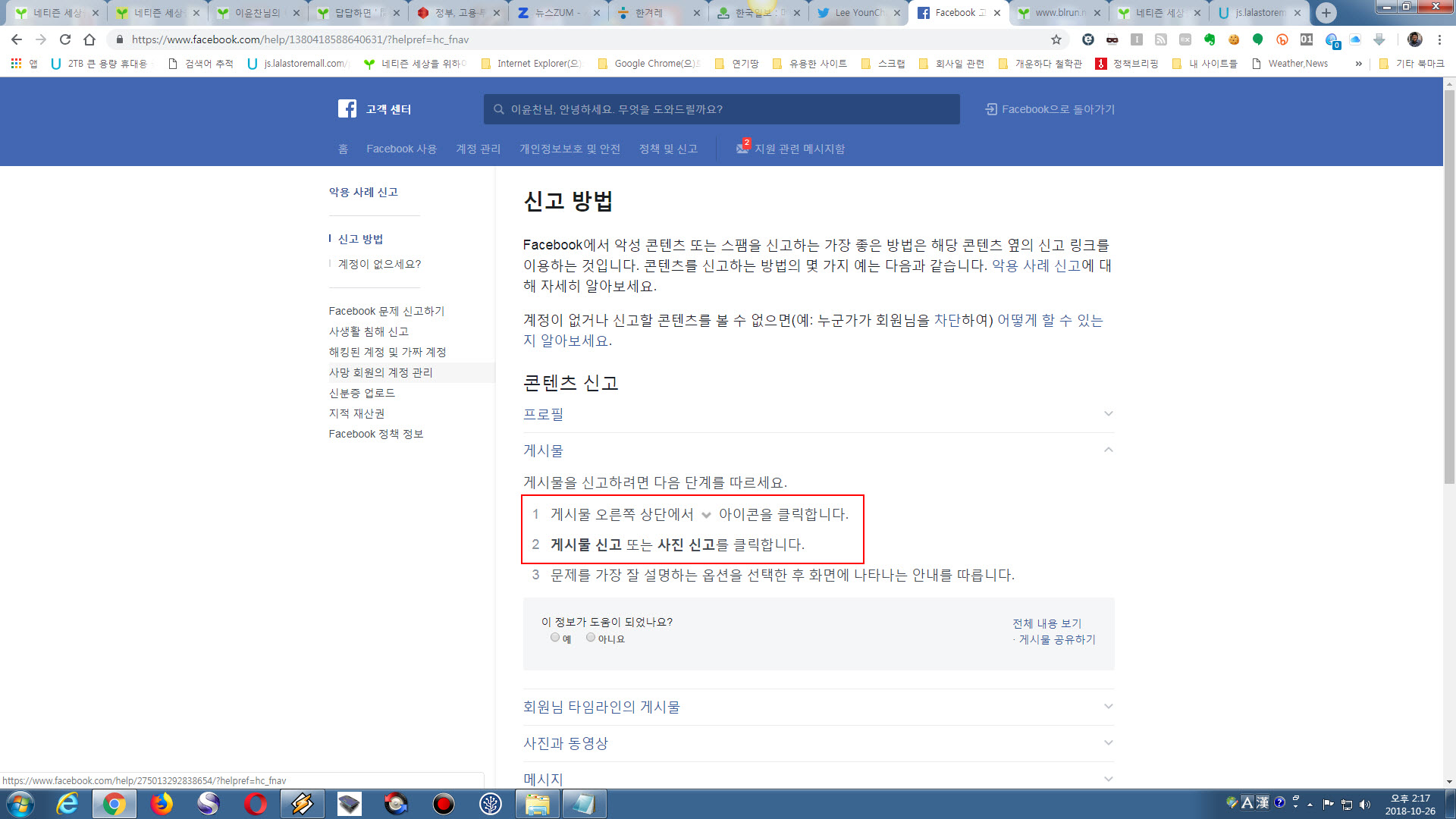
Task: Open the Chrome profile avatar
Action: coord(1414,39)
